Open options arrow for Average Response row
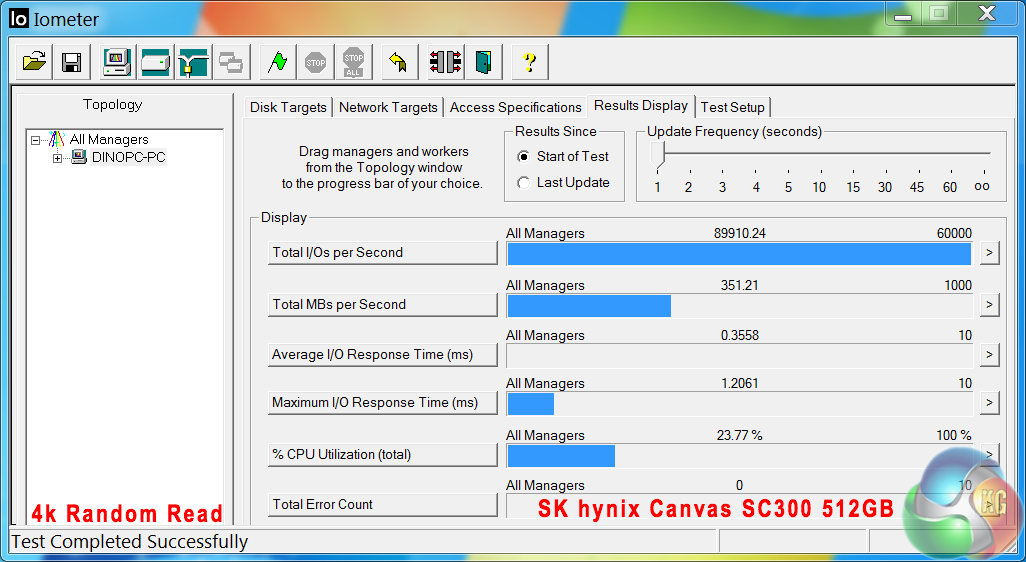Viewport: 1026px width, 562px height. pos(989,355)
